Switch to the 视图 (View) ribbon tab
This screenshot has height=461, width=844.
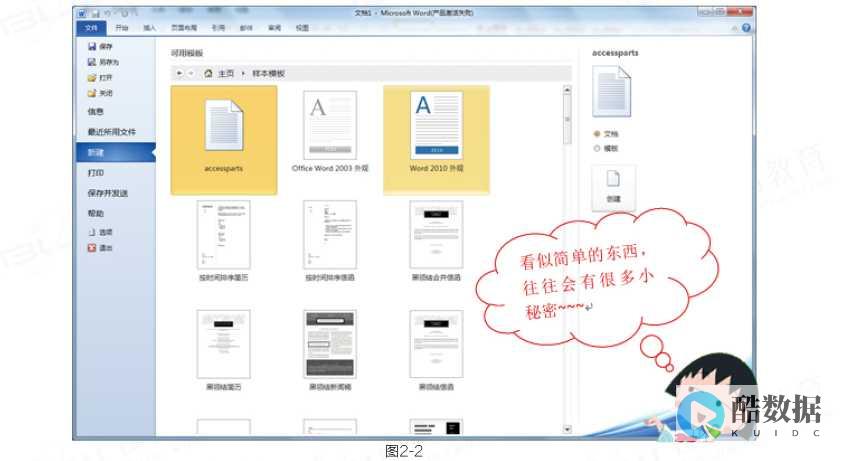pyautogui.click(x=302, y=27)
